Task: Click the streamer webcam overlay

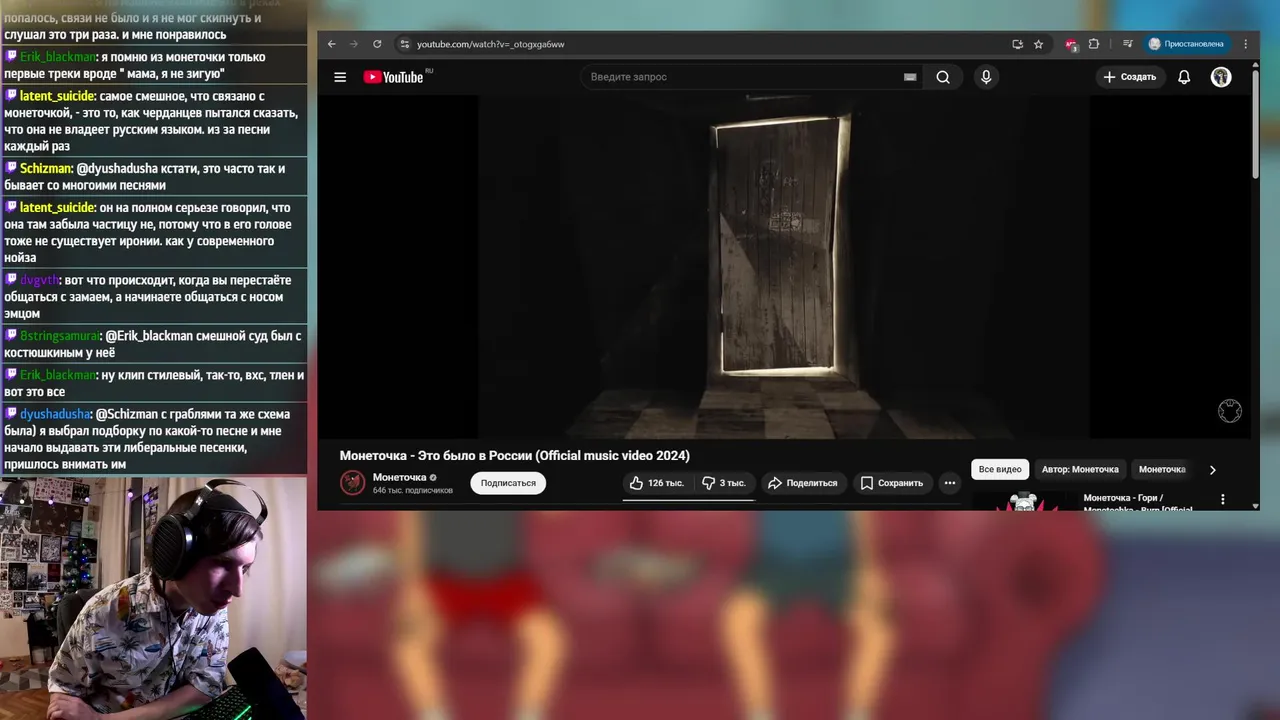Action: click(153, 599)
